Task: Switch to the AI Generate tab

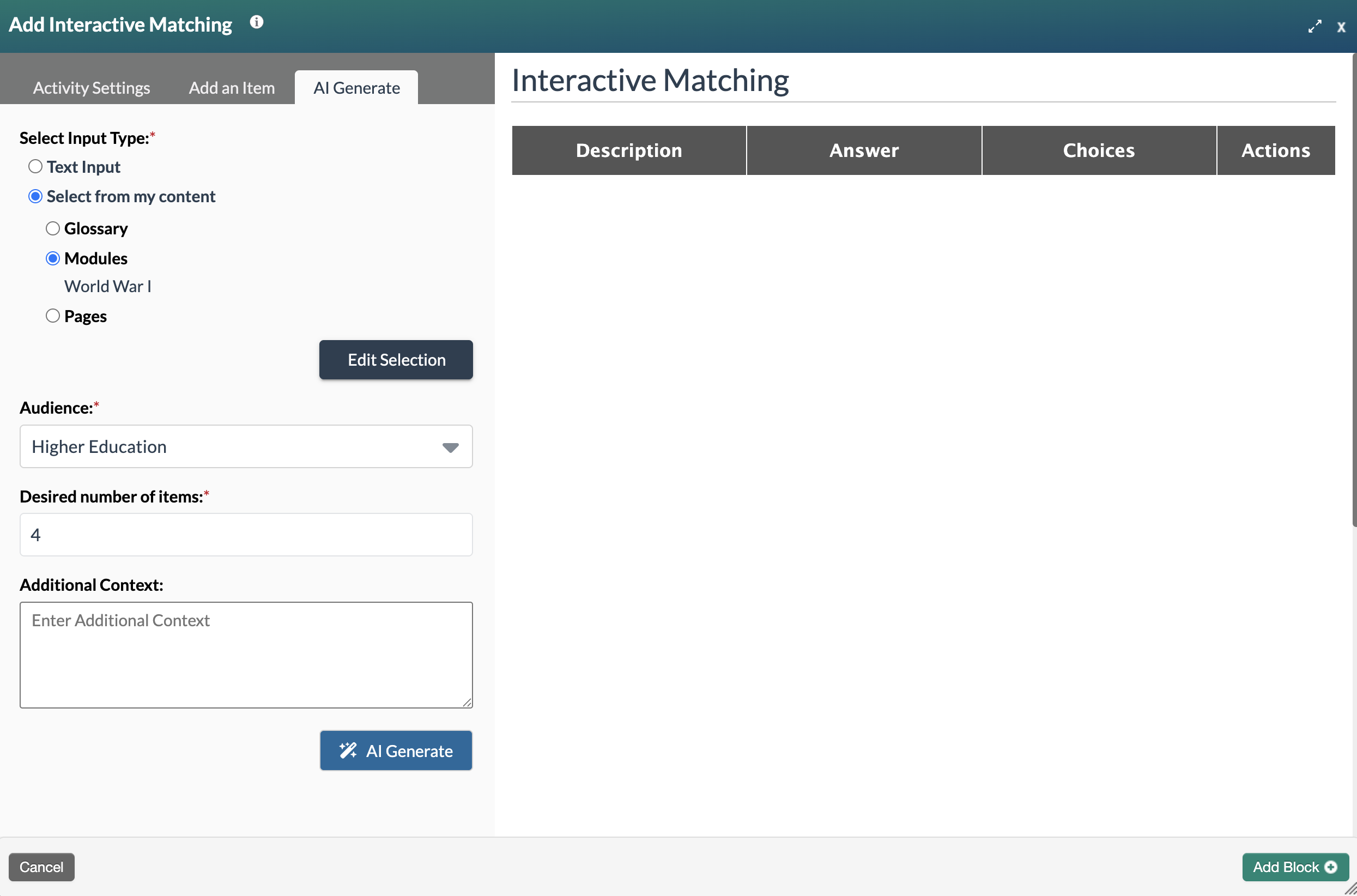Action: 356,87
